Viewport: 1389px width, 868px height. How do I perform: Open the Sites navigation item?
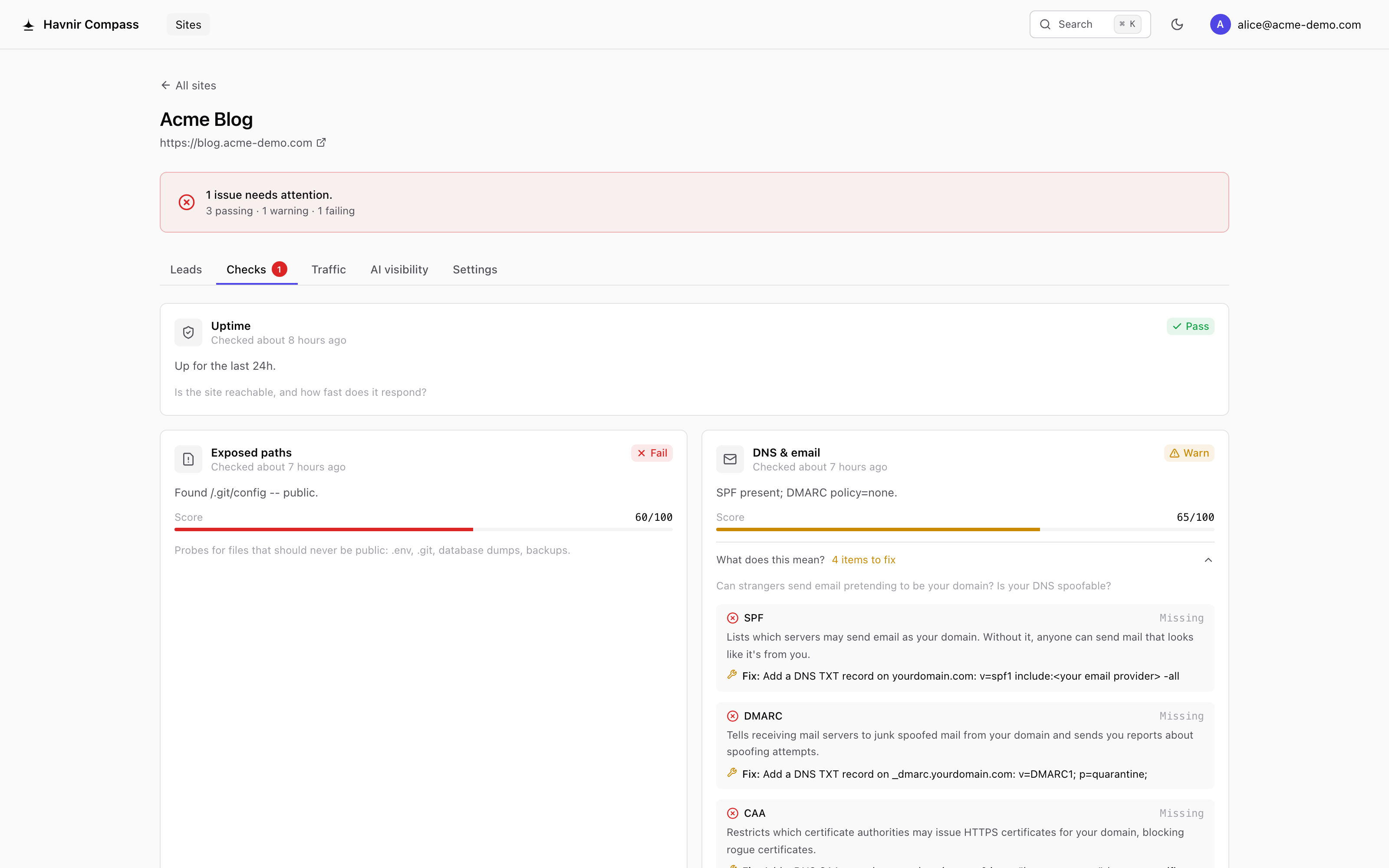click(188, 25)
